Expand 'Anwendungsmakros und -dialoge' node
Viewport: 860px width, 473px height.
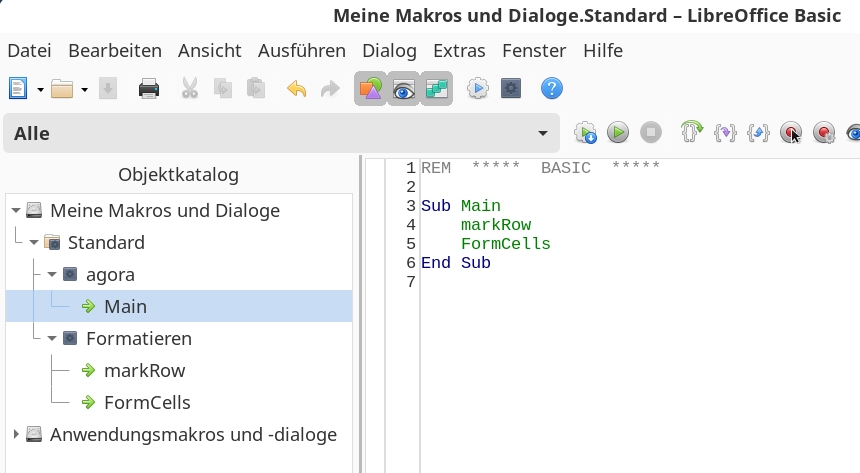(x=16, y=435)
